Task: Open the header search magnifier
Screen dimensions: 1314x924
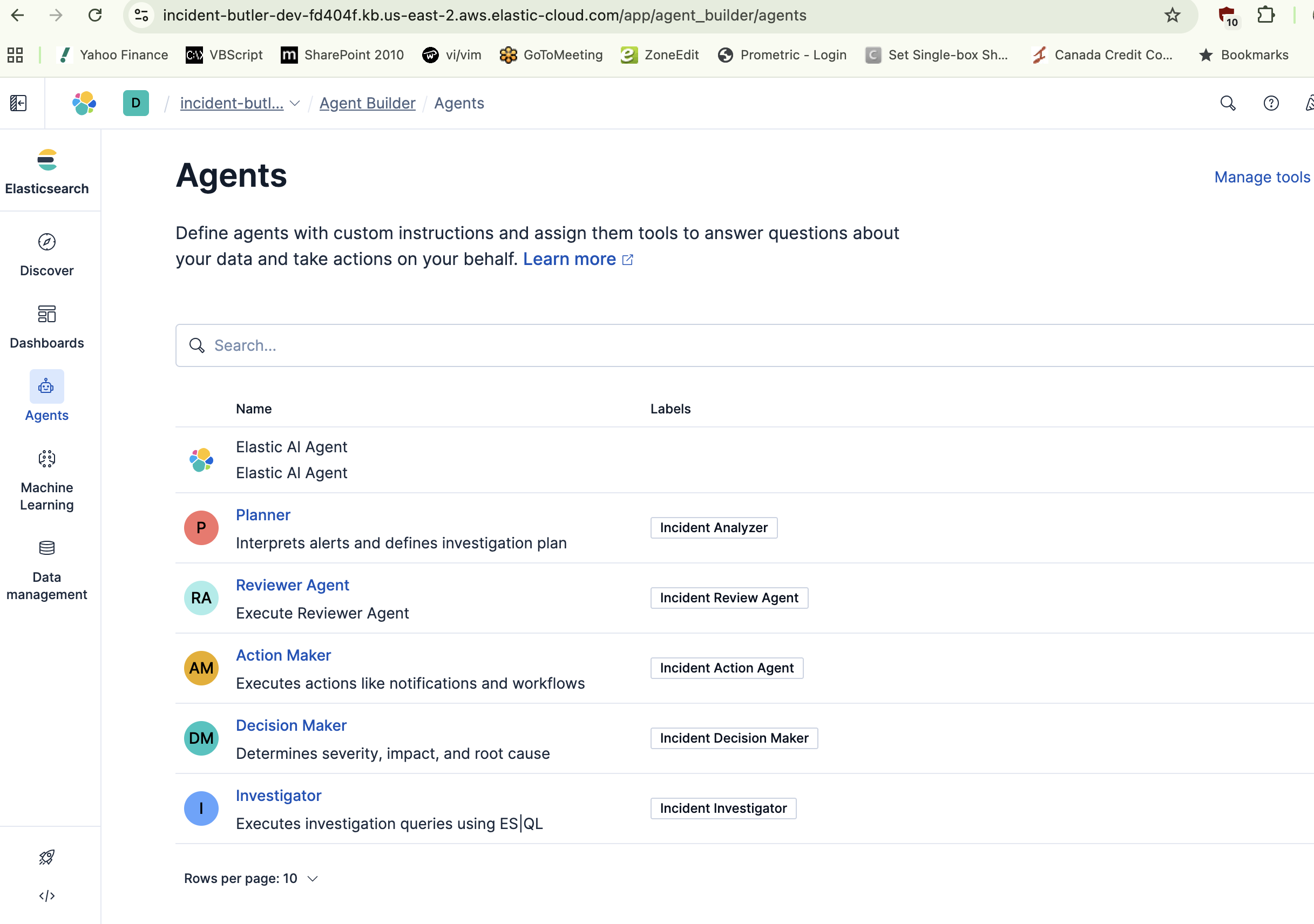Action: 1228,103
